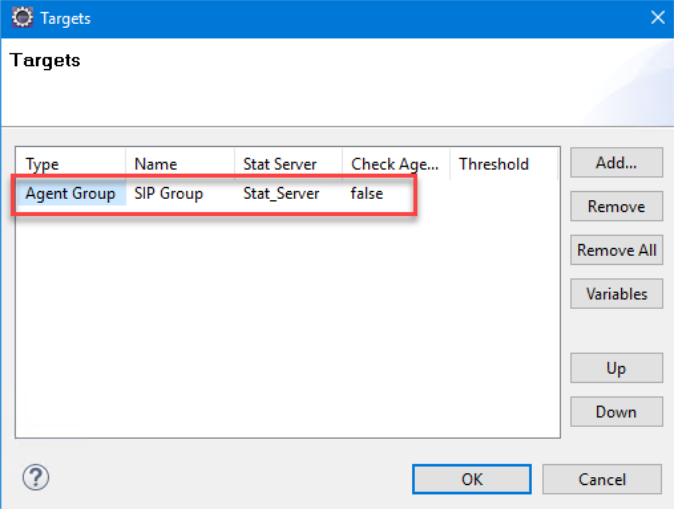Image resolution: width=674 pixels, height=509 pixels.
Task: Click the help question mark icon
Action: tap(36, 477)
